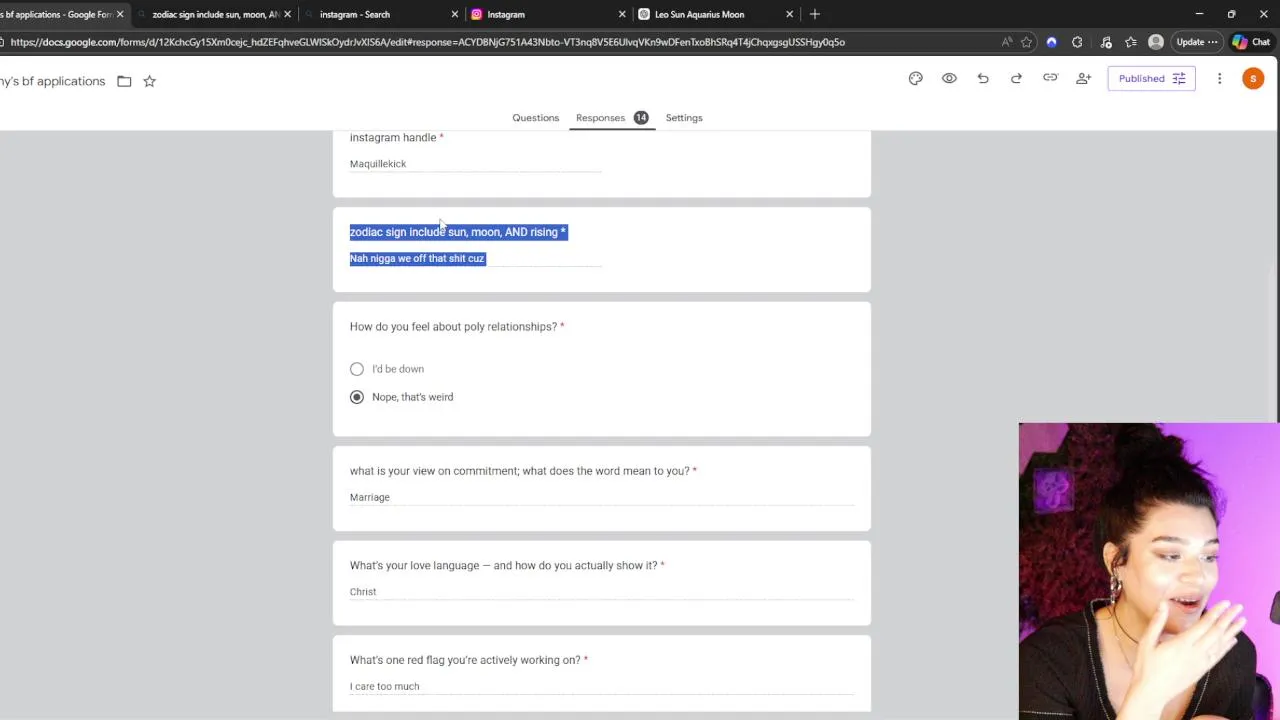The image size is (1280, 720).
Task: Open the Copilot Chat button
Action: point(1251,42)
